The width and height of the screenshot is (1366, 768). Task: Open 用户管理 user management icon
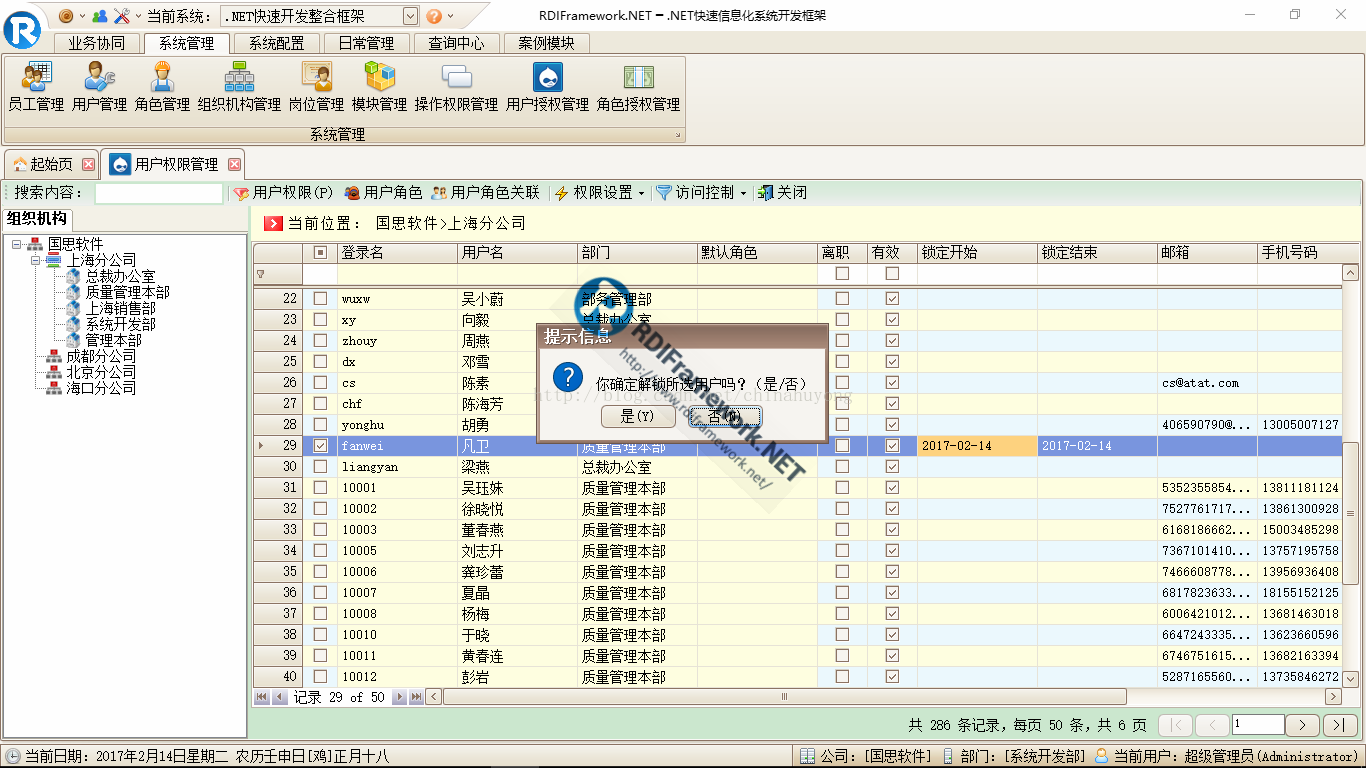click(x=99, y=87)
